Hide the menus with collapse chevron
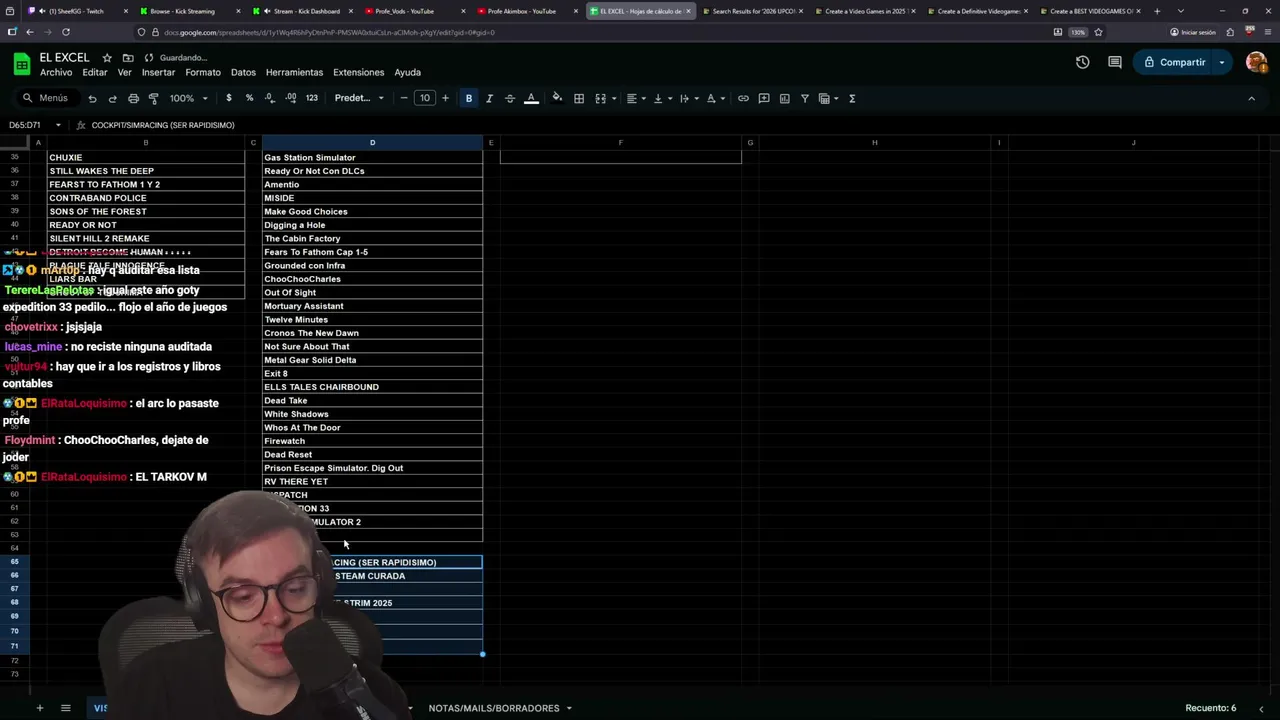Screen dimensions: 1280x720 pos(1251,98)
